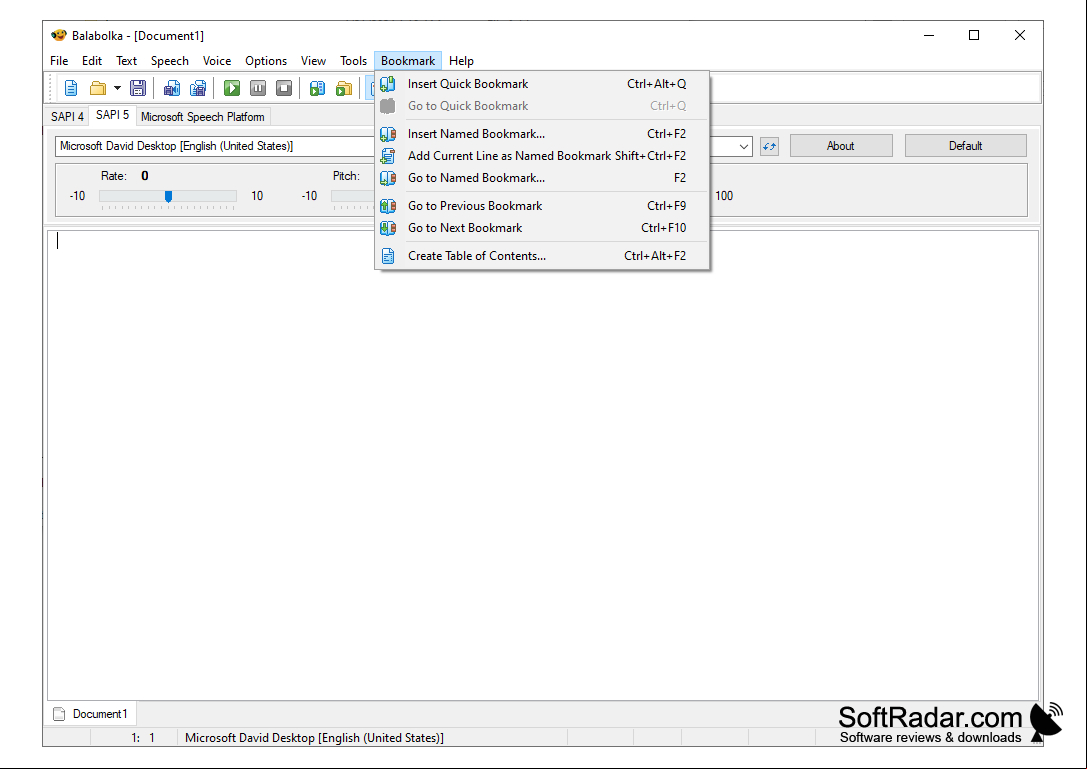Choose Create Table of Contents... entry

(542, 256)
